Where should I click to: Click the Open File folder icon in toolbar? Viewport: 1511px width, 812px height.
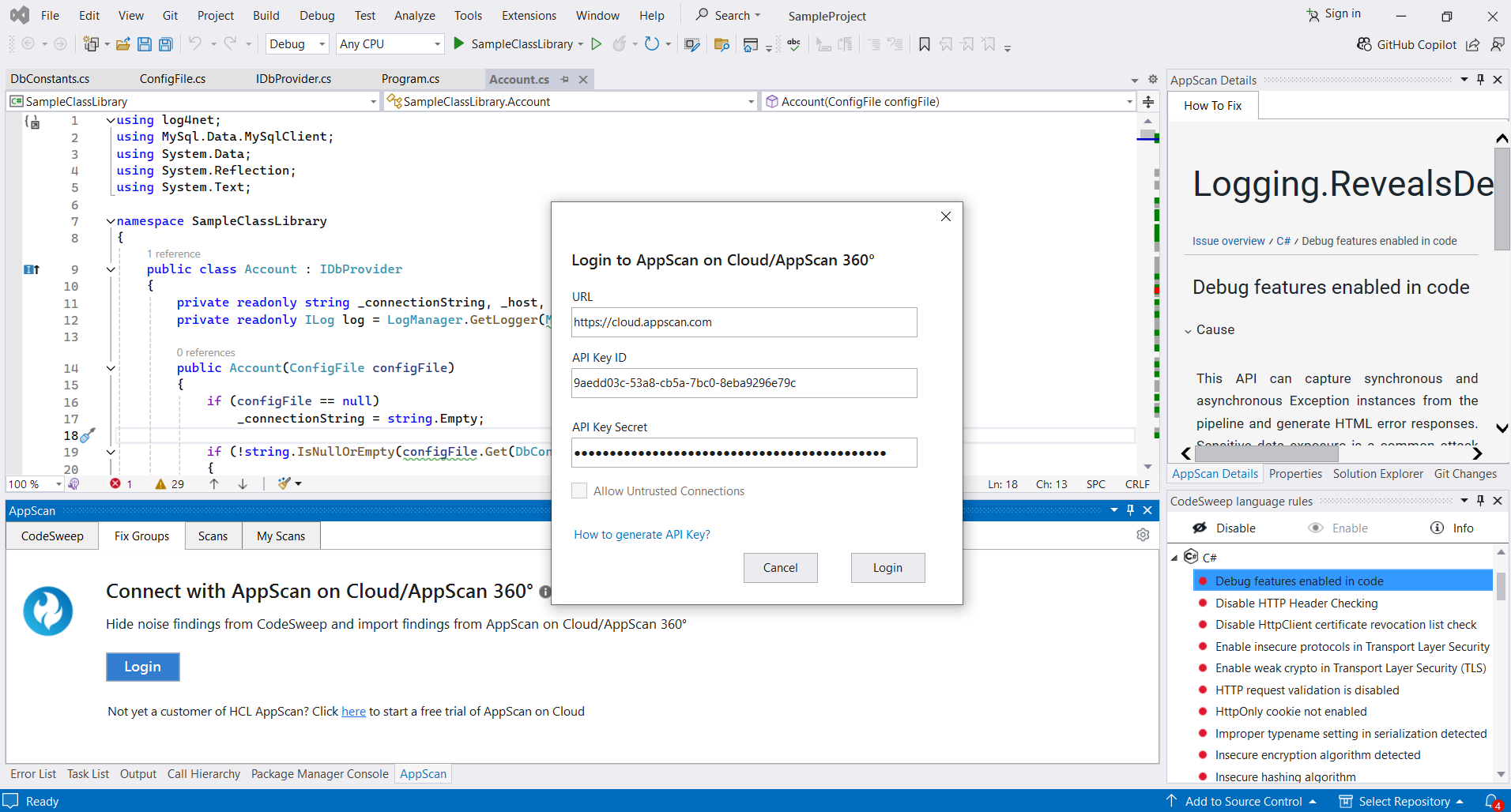[122, 44]
